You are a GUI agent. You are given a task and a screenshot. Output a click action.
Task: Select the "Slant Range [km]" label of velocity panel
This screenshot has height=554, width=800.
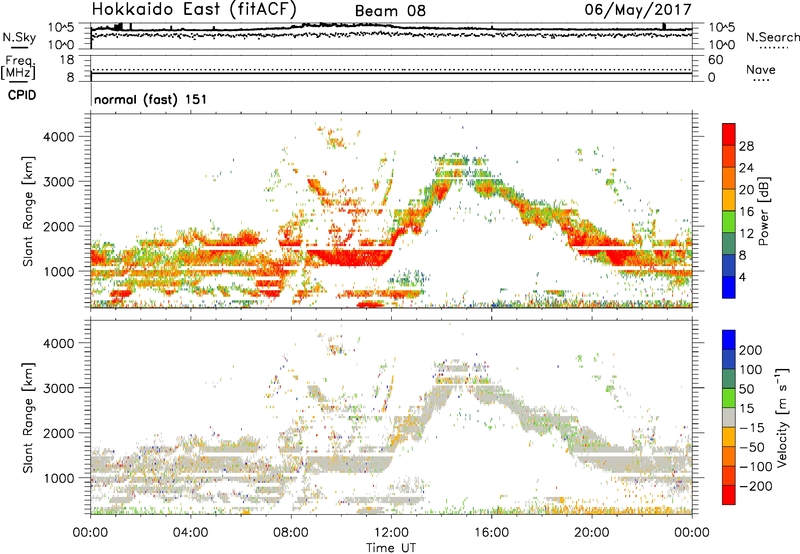click(x=28, y=418)
